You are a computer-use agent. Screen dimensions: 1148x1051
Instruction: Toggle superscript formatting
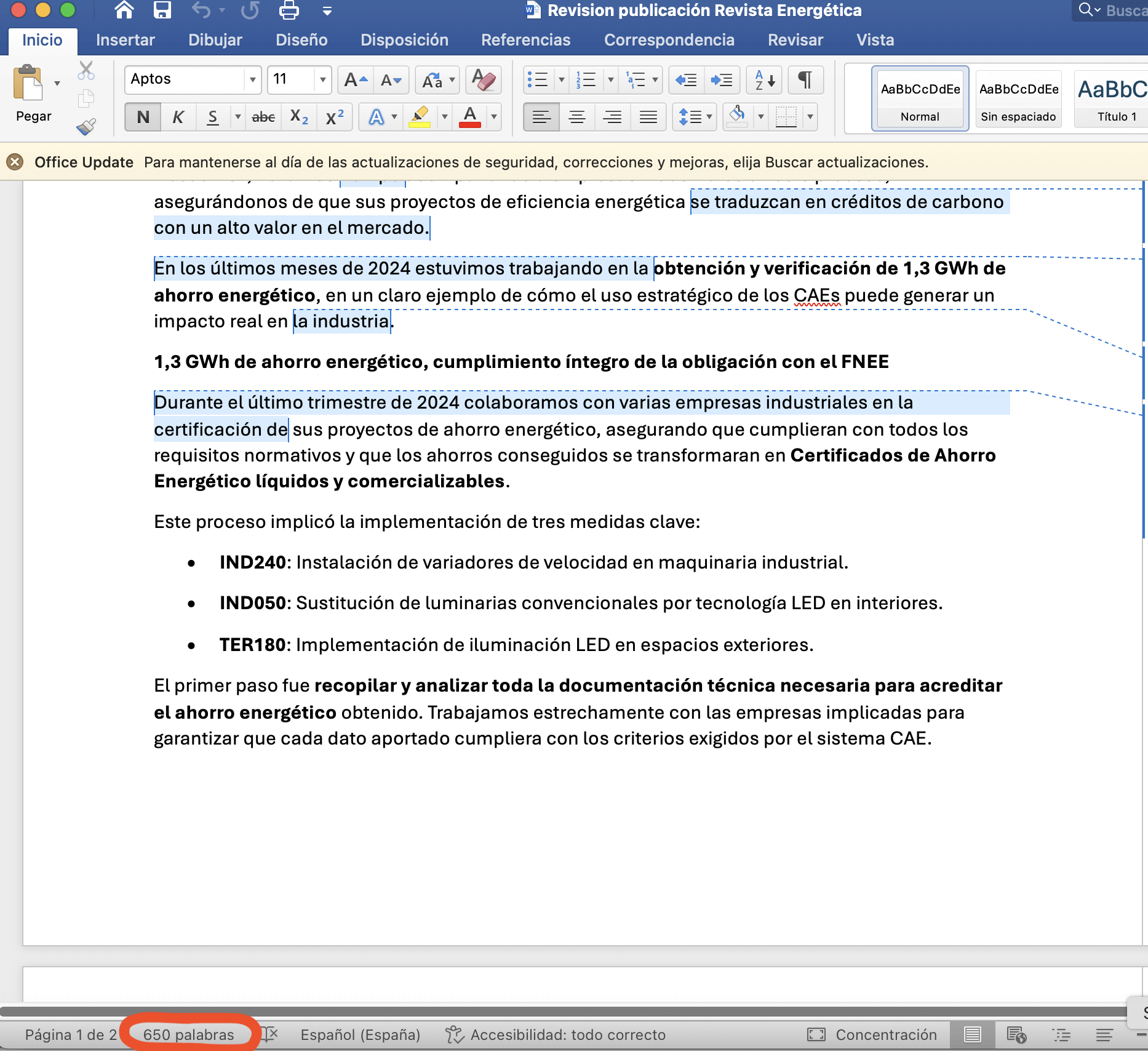335,117
